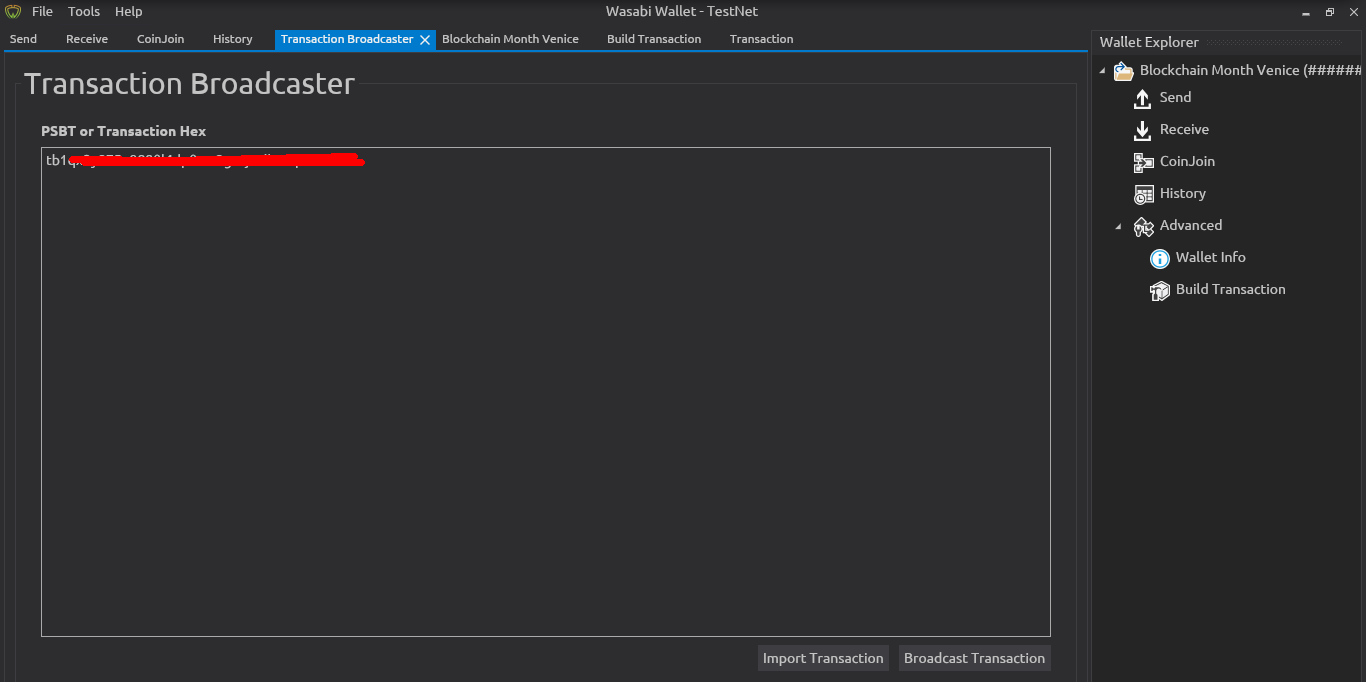Select Blockchain Month Venice wallet in explorer

[x=1250, y=70]
